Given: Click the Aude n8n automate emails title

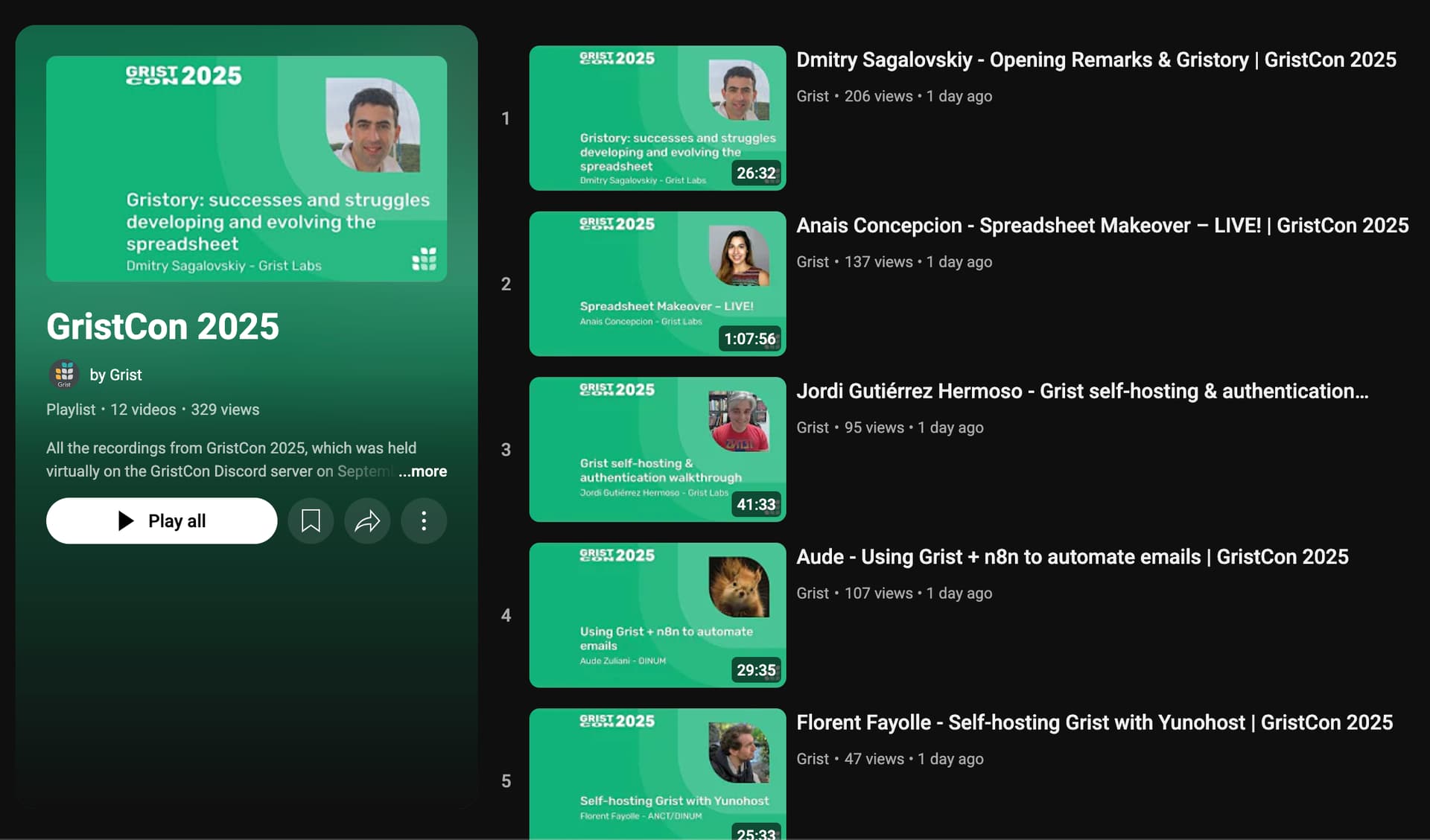Looking at the screenshot, I should [1072, 556].
